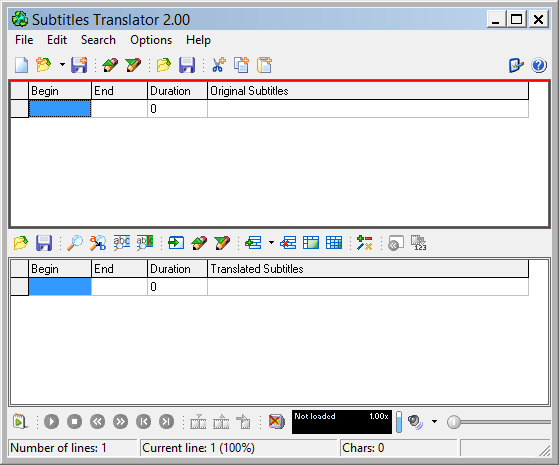
Task: Click the blue vertical volume level bar
Action: [399, 422]
